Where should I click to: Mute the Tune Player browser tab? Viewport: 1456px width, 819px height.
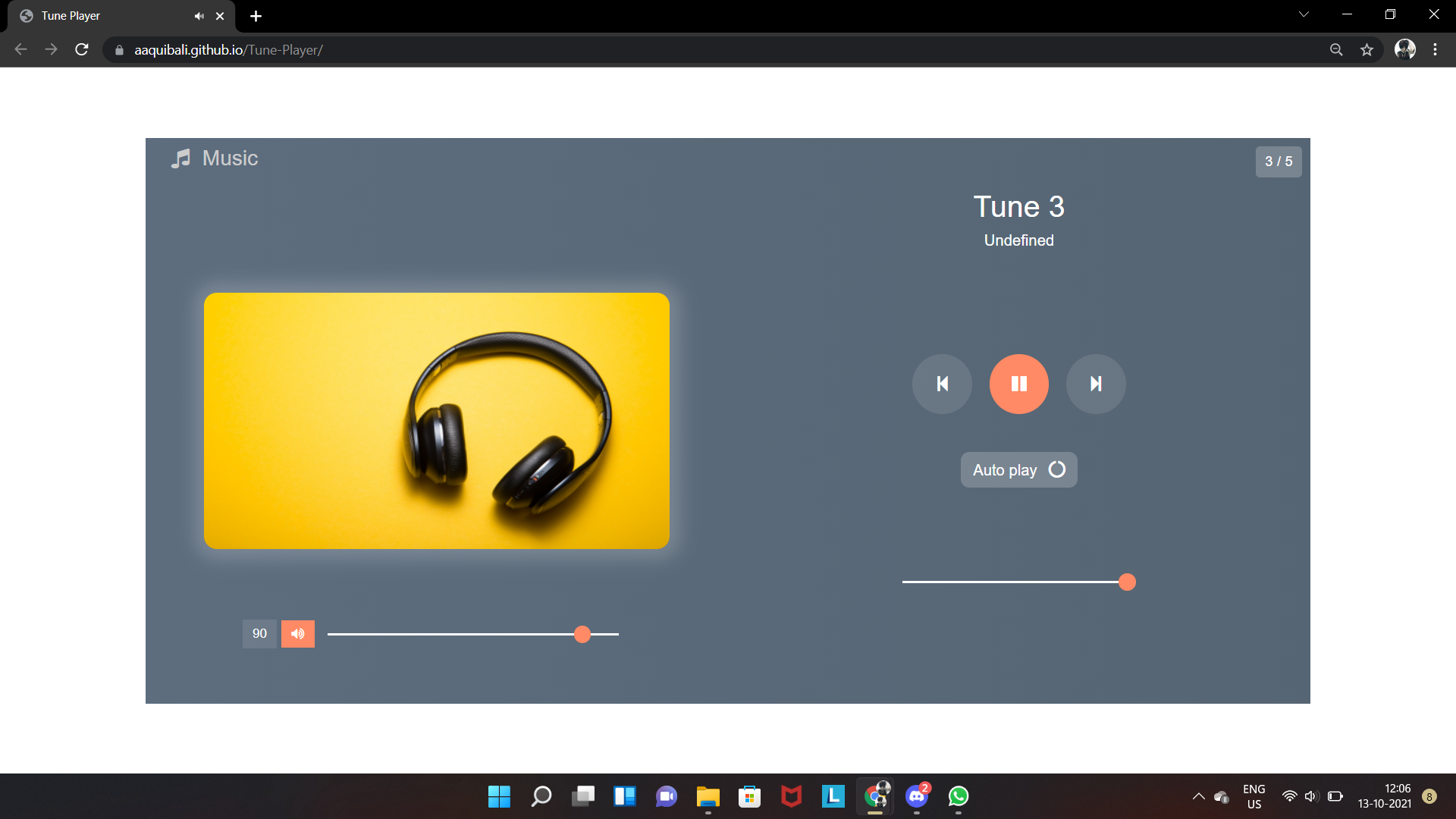point(199,16)
